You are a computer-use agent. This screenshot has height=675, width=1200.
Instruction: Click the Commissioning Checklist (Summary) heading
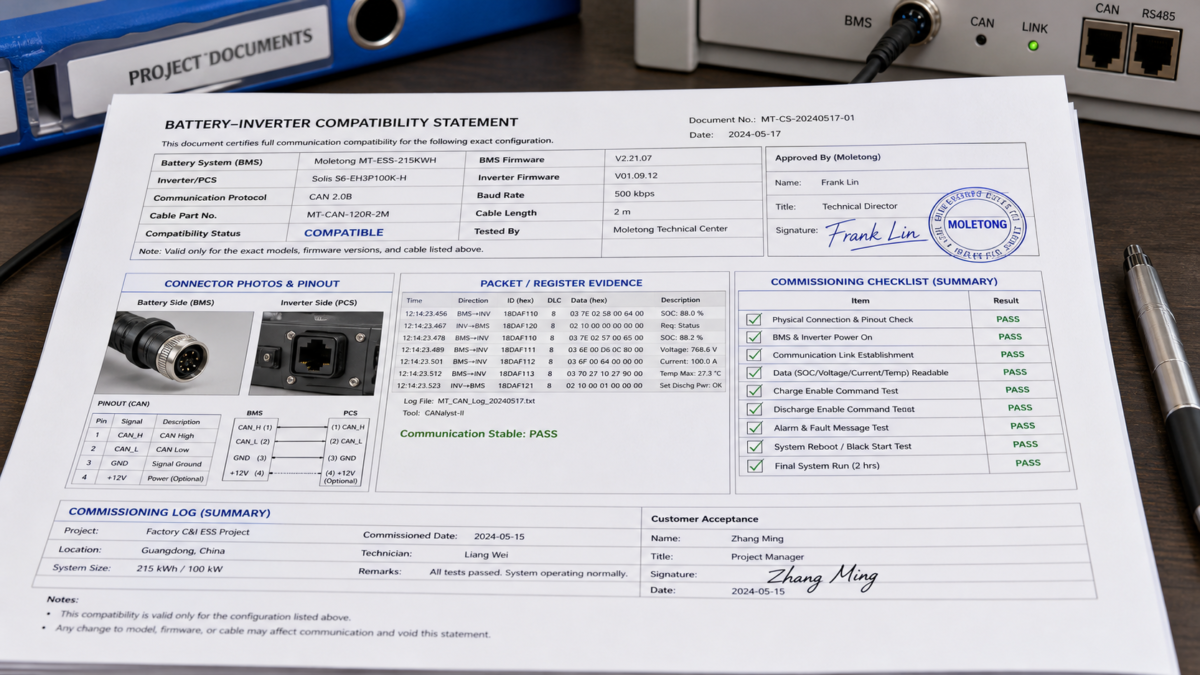[884, 282]
